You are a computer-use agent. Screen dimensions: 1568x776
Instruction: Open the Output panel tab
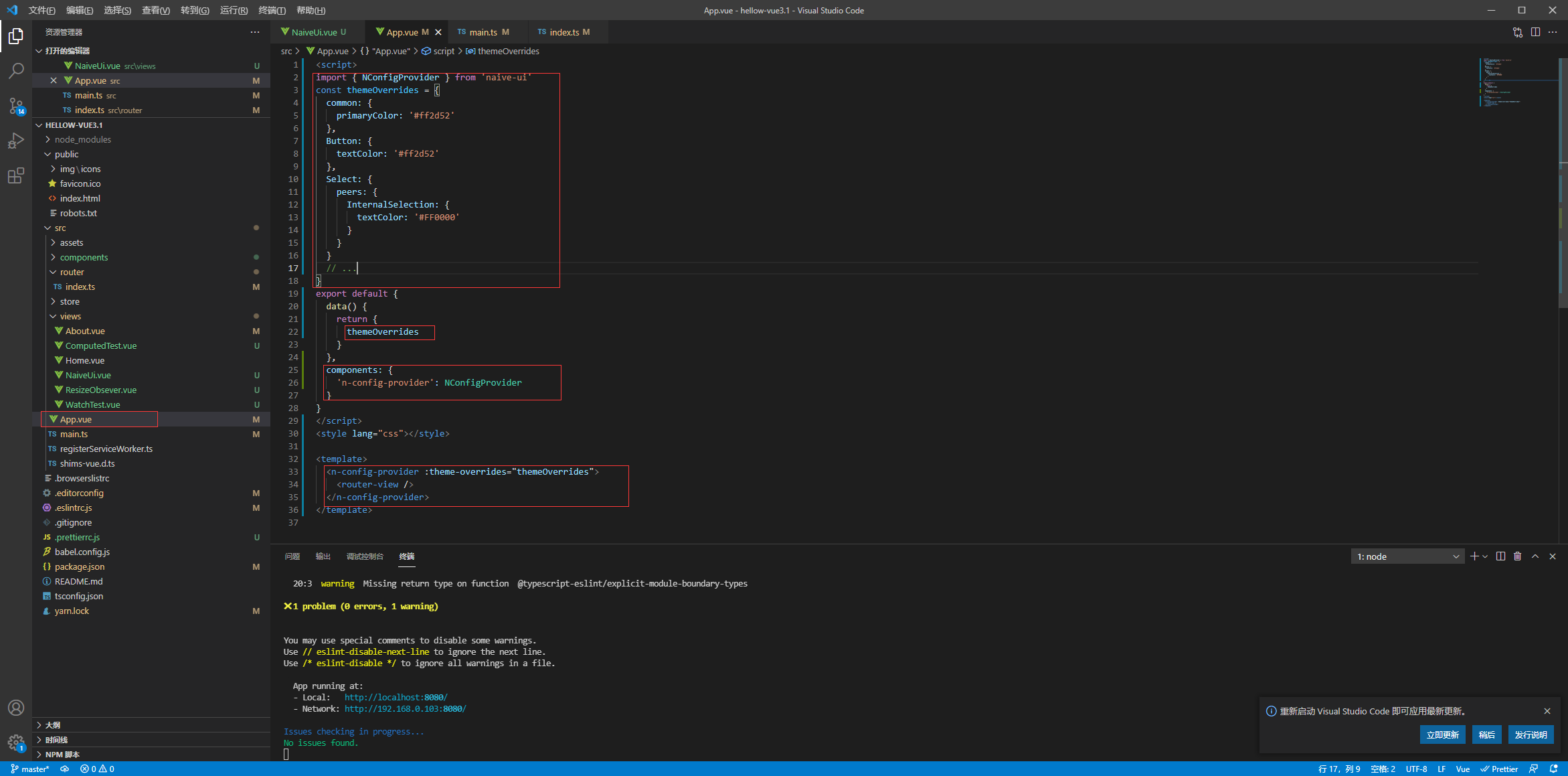click(323, 556)
